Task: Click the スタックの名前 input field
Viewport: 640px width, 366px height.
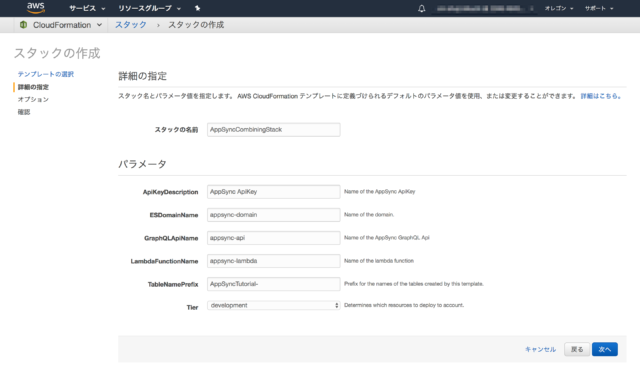Action: [273, 130]
